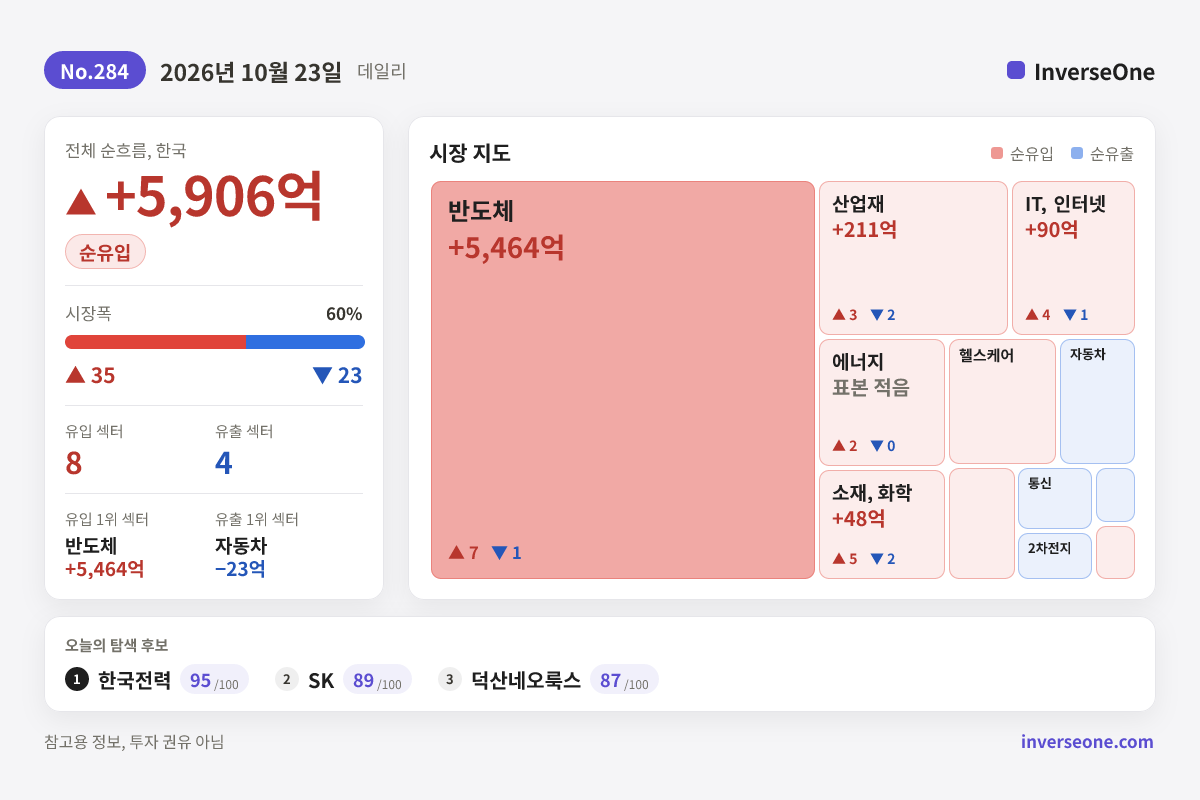Select the 산업재 treemap tile

tap(913, 258)
